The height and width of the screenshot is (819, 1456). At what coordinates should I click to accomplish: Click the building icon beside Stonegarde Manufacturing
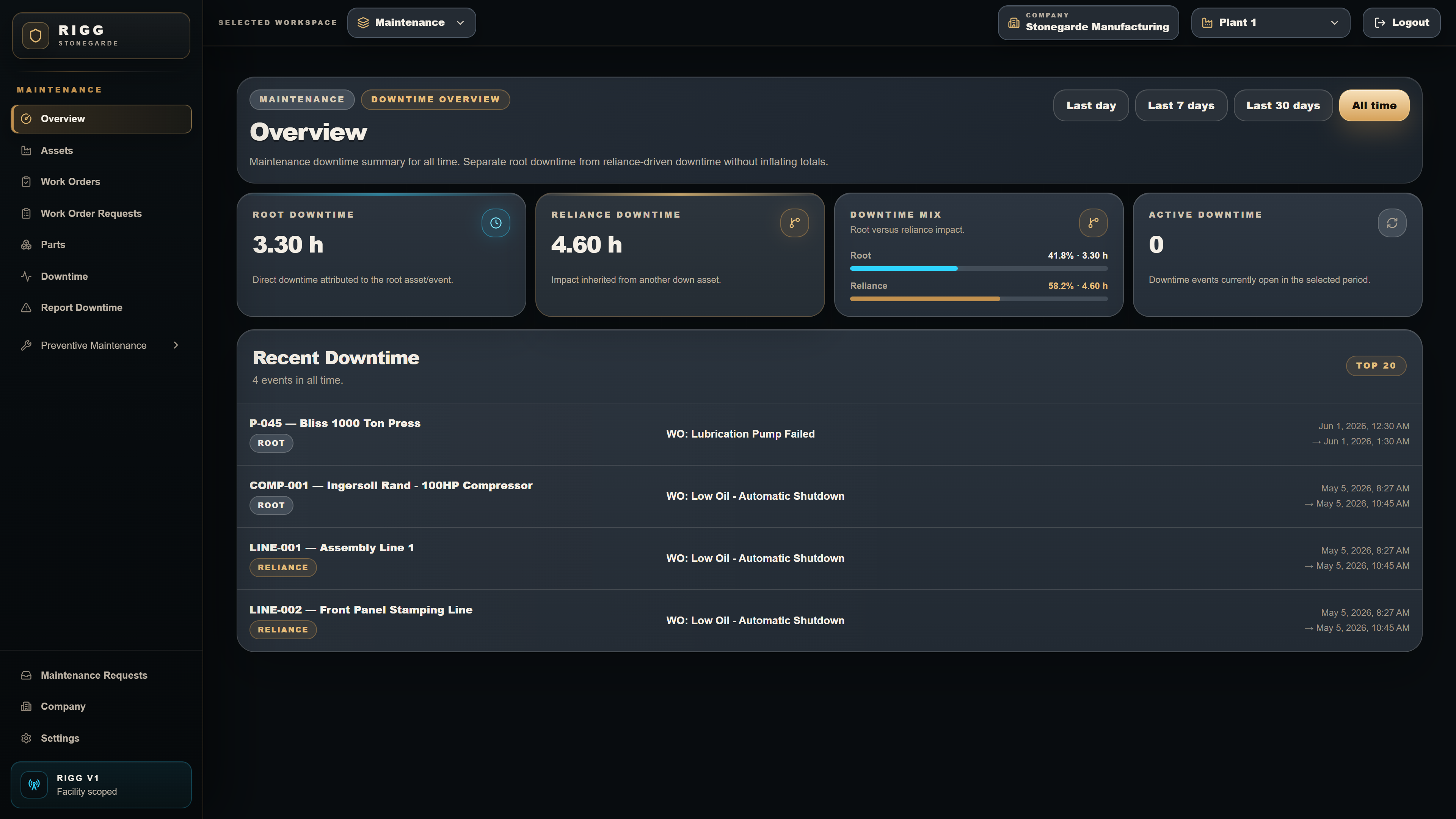point(1014,23)
